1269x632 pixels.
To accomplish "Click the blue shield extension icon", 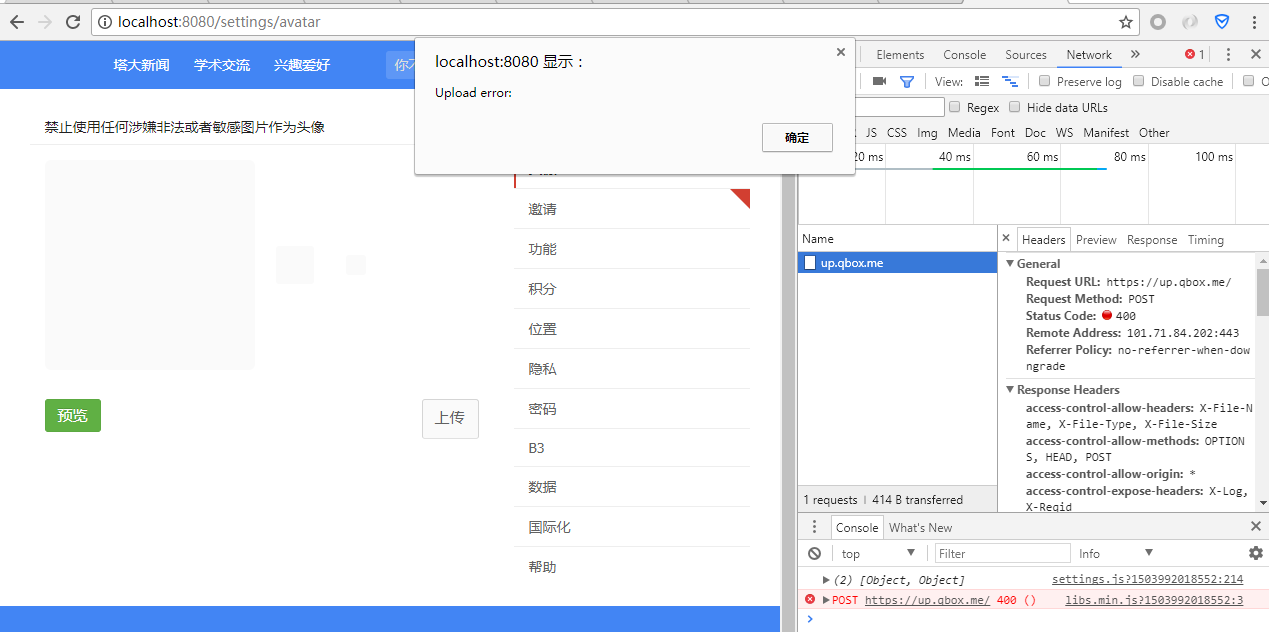I will click(1222, 21).
